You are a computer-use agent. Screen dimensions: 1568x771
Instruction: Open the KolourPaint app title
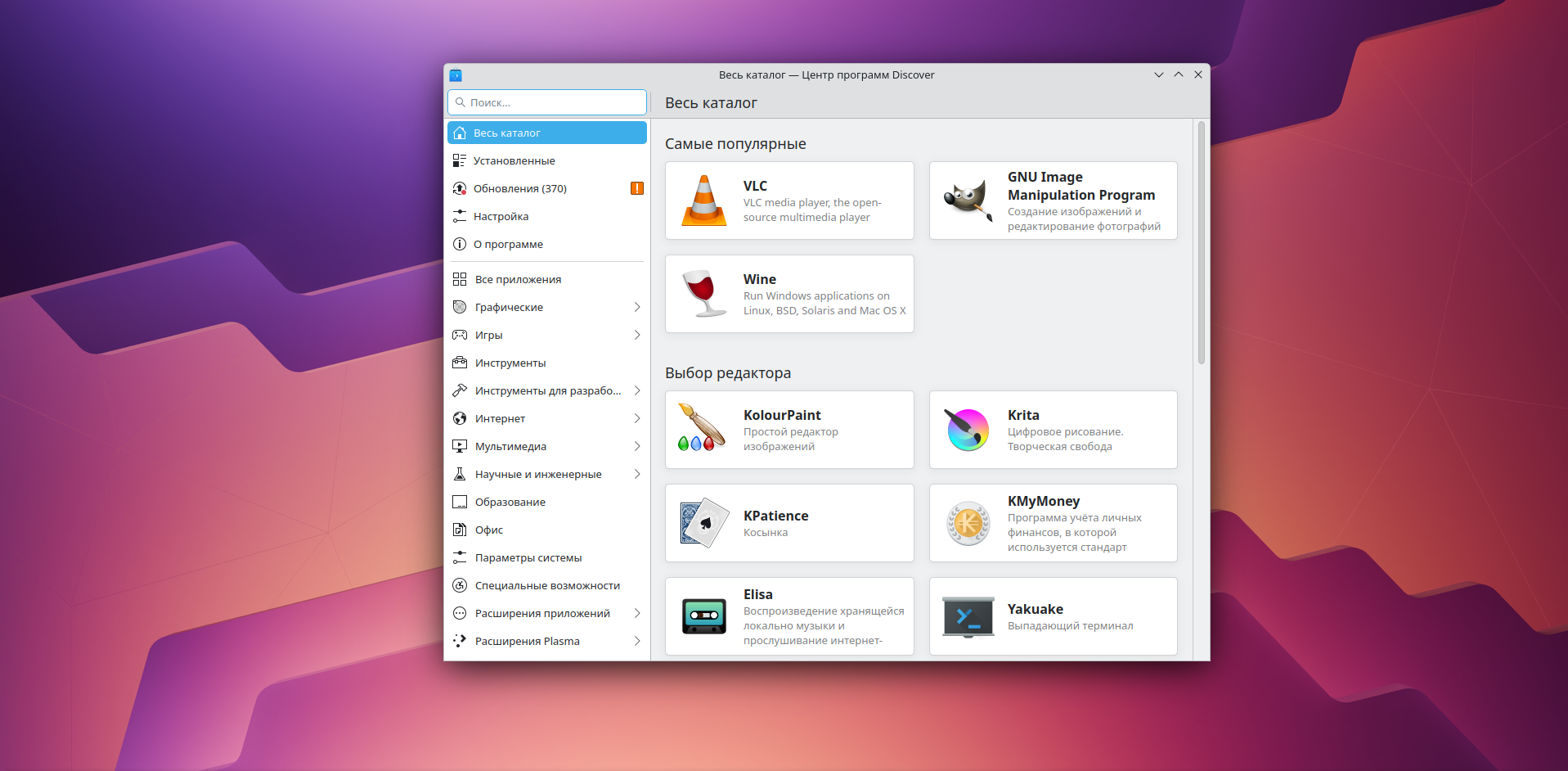click(x=782, y=415)
